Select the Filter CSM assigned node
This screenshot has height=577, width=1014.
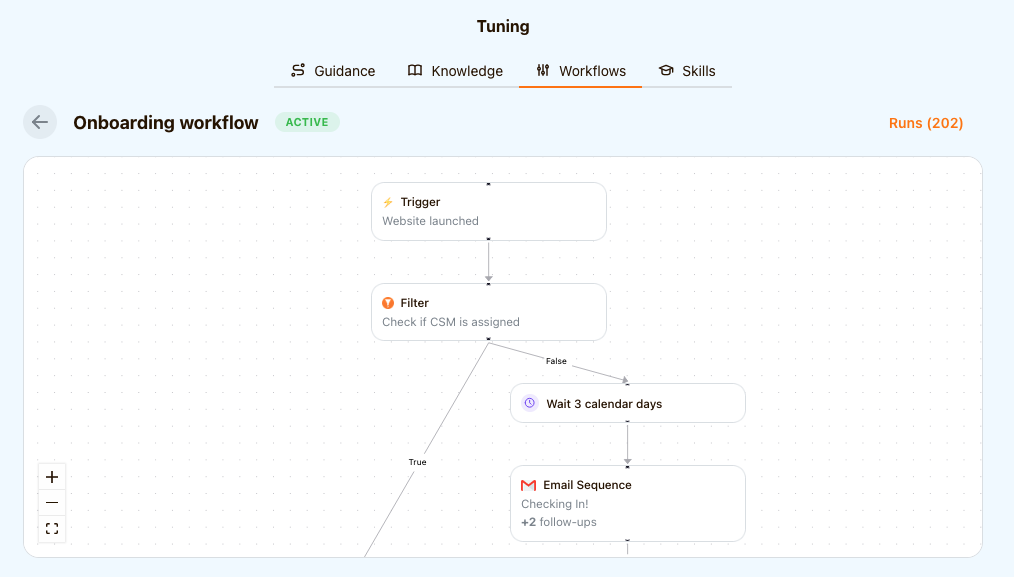coord(488,312)
